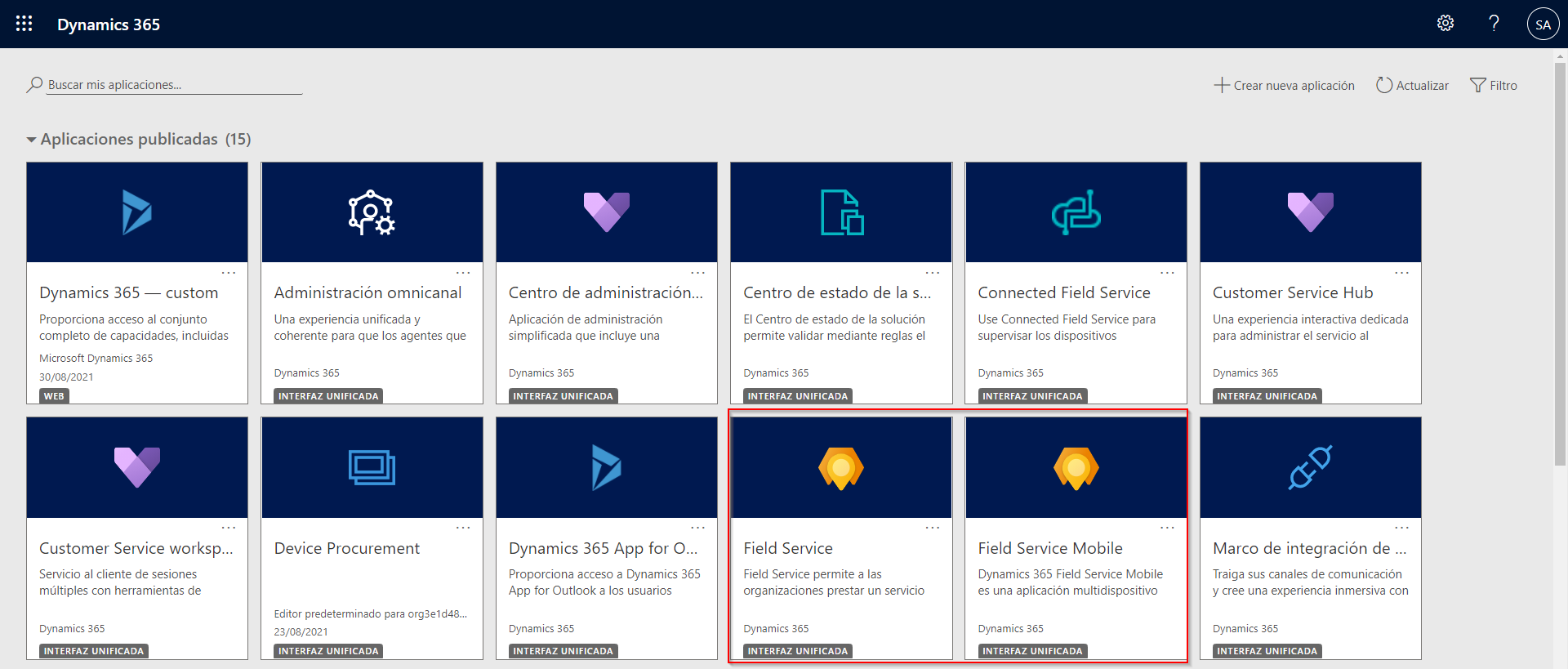Viewport: 1568px width, 669px height.
Task: Click the Marco de integración plug icon
Action: (x=1311, y=468)
